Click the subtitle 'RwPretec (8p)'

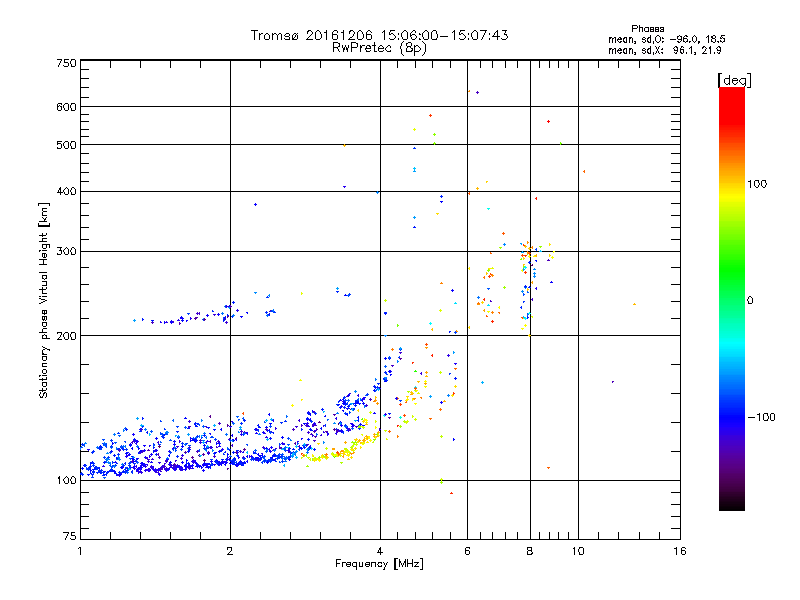(379, 48)
